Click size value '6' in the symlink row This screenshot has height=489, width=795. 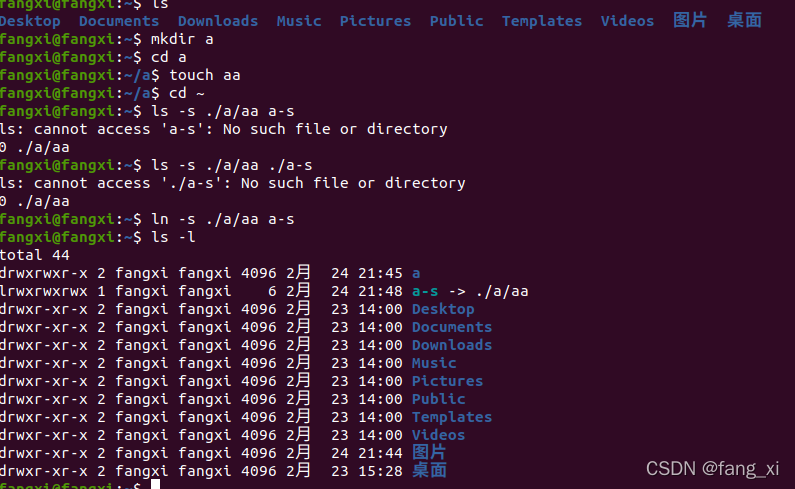point(272,291)
